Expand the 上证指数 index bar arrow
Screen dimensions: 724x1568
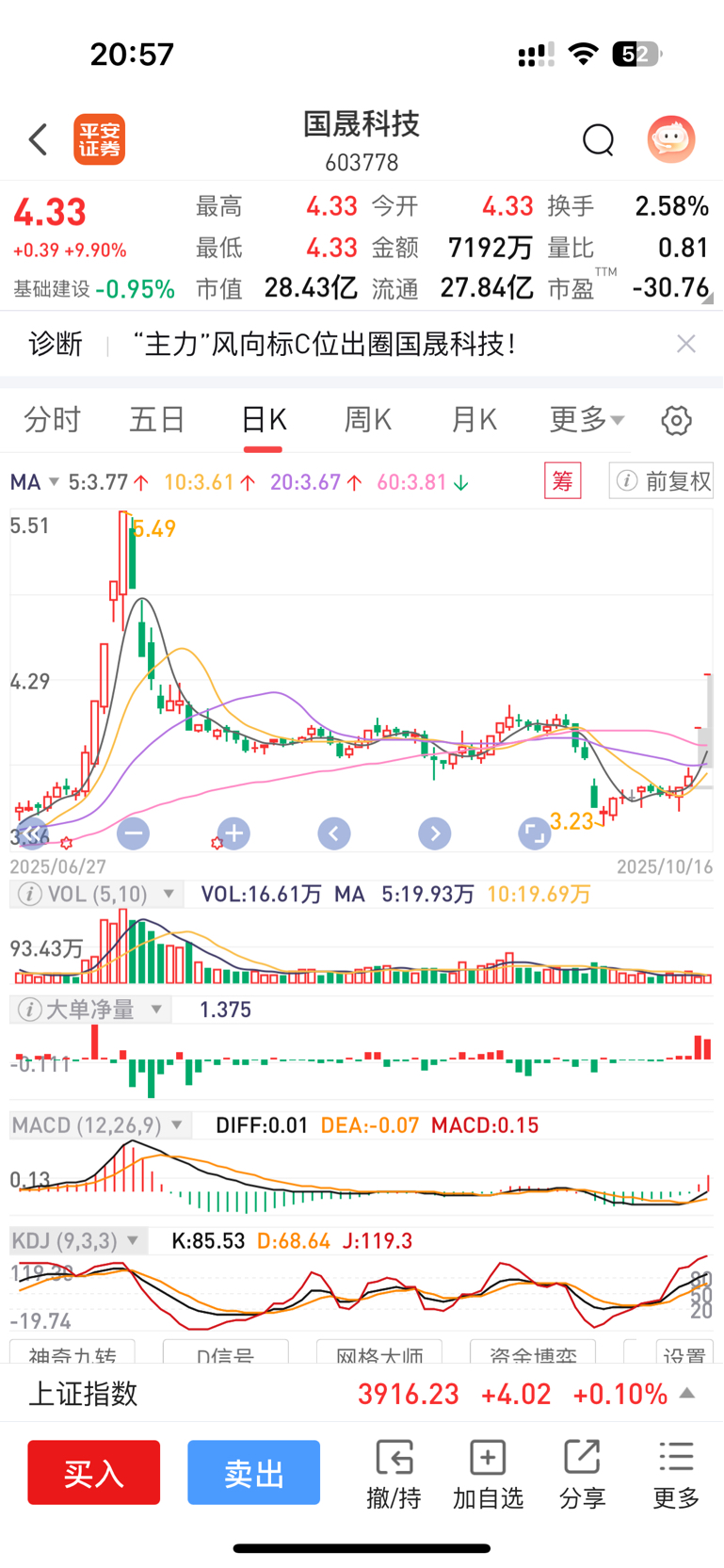coord(688,1393)
